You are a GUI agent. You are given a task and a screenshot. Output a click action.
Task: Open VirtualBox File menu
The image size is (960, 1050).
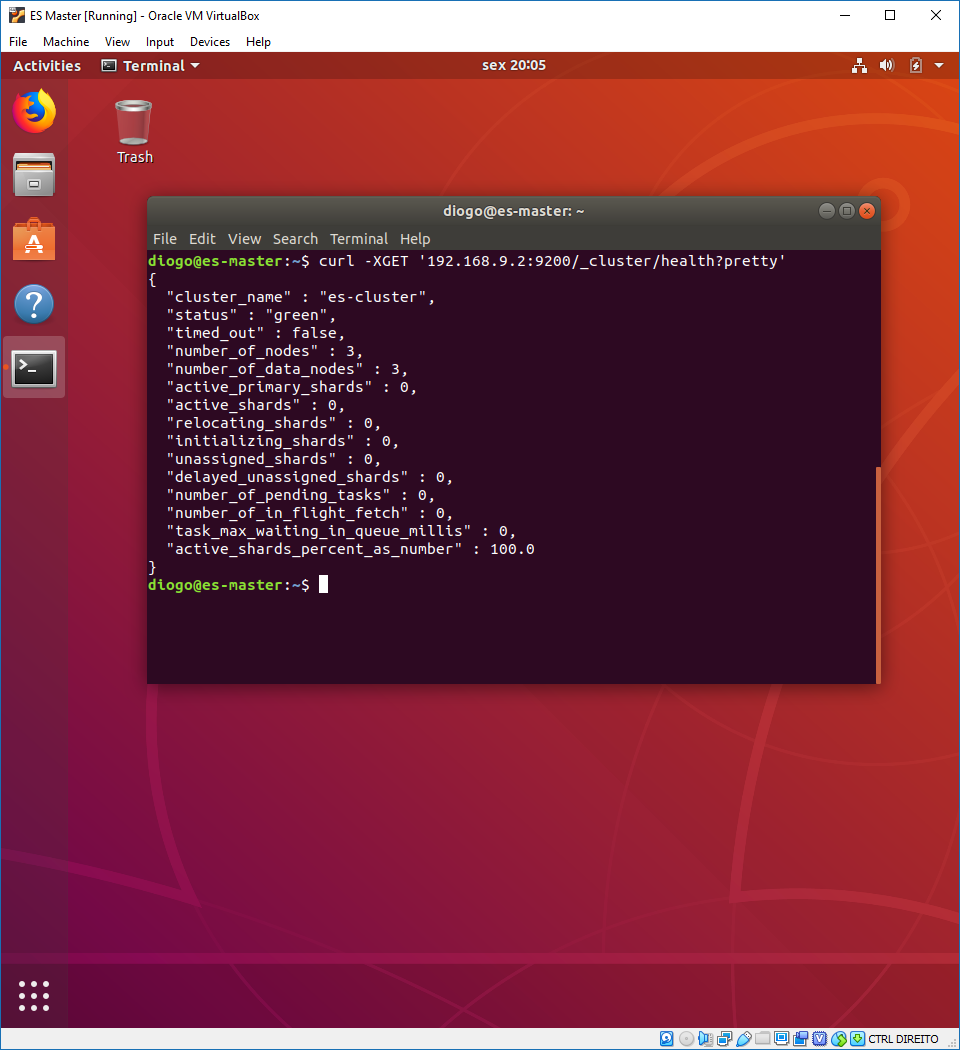(x=18, y=42)
